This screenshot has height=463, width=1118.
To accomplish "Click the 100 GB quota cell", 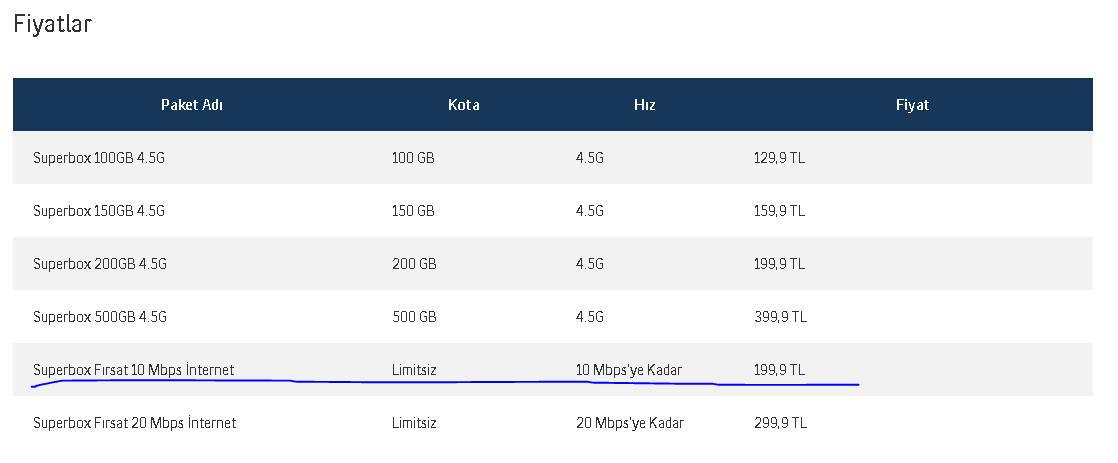I will [413, 158].
